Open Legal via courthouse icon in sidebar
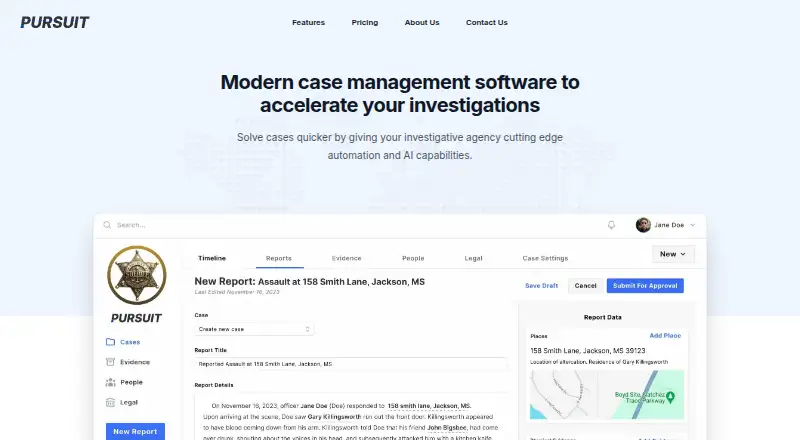The width and height of the screenshot is (800, 440). (x=110, y=402)
